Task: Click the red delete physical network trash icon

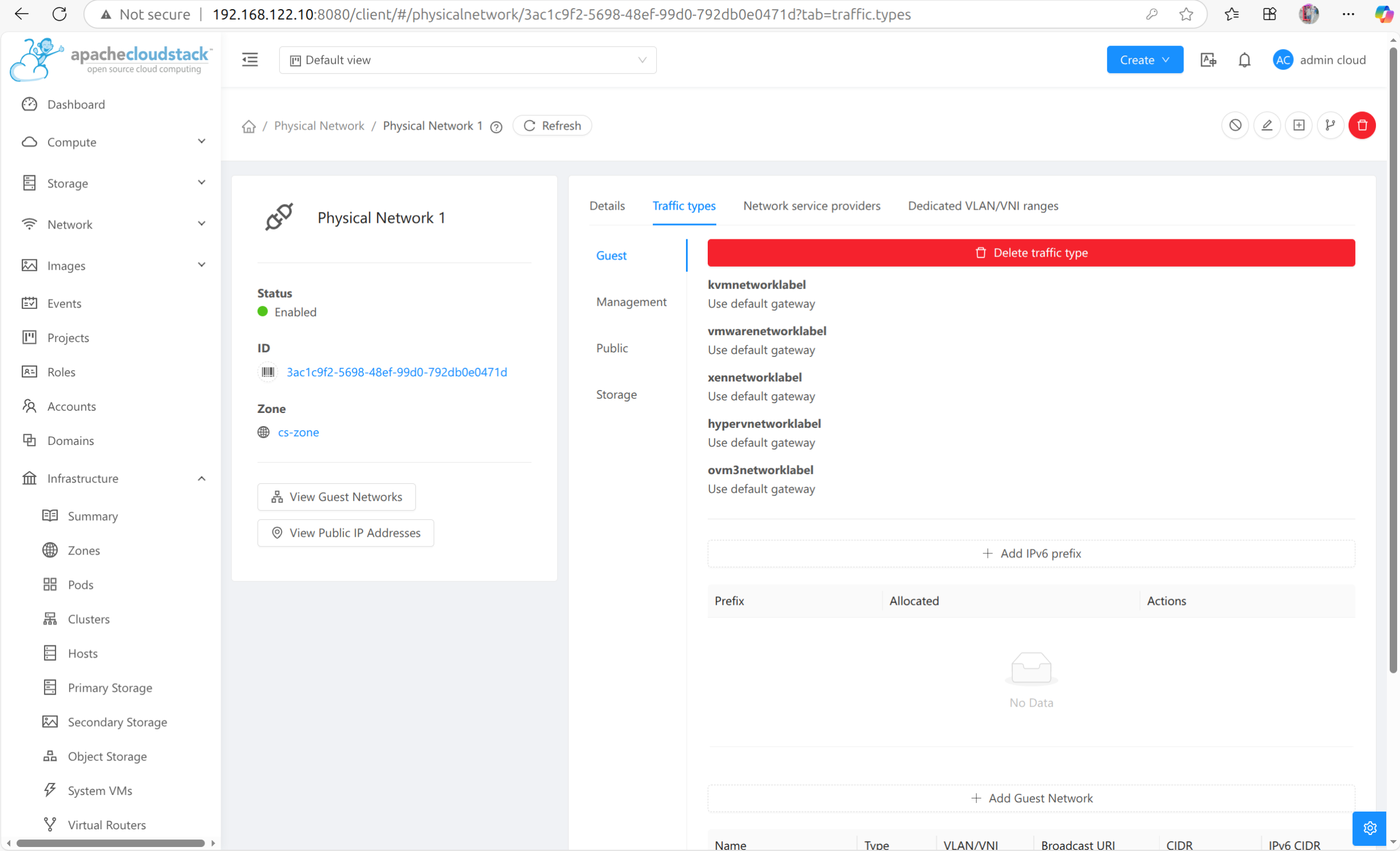Action: (x=1363, y=125)
